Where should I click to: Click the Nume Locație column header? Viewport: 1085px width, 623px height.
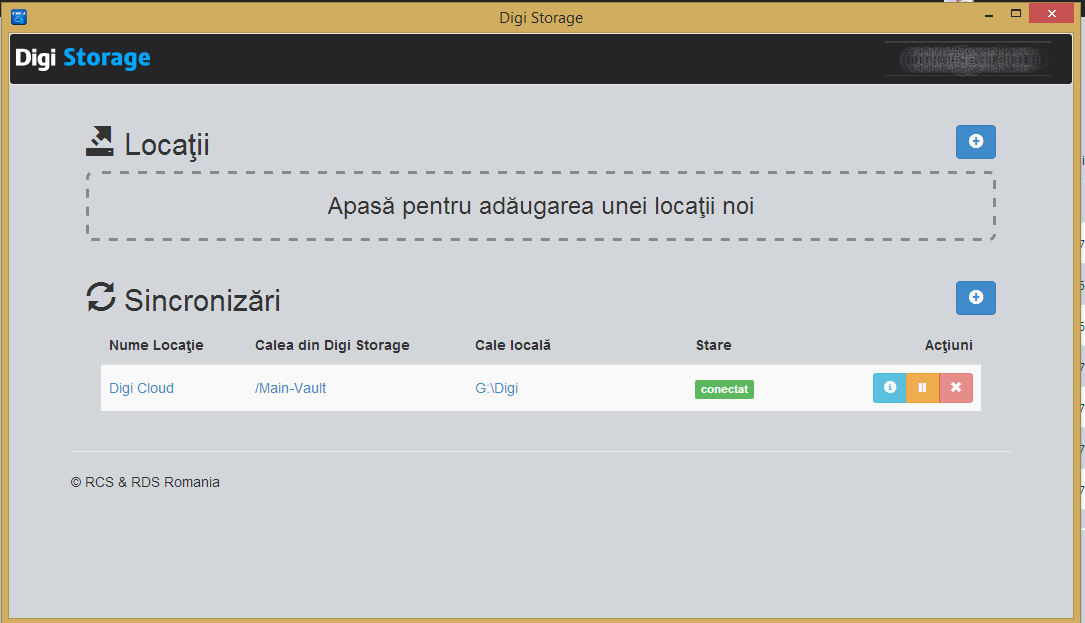click(x=156, y=345)
